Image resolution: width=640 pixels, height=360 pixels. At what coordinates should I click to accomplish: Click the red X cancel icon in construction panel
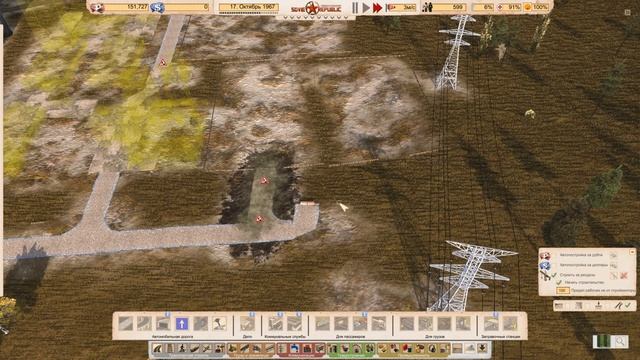coord(624,276)
